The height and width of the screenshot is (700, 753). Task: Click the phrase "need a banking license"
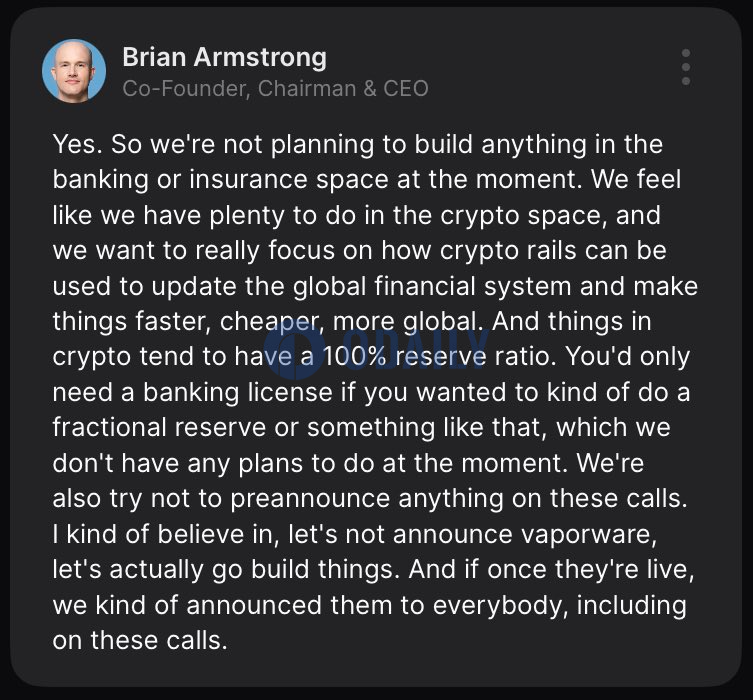click(x=193, y=393)
